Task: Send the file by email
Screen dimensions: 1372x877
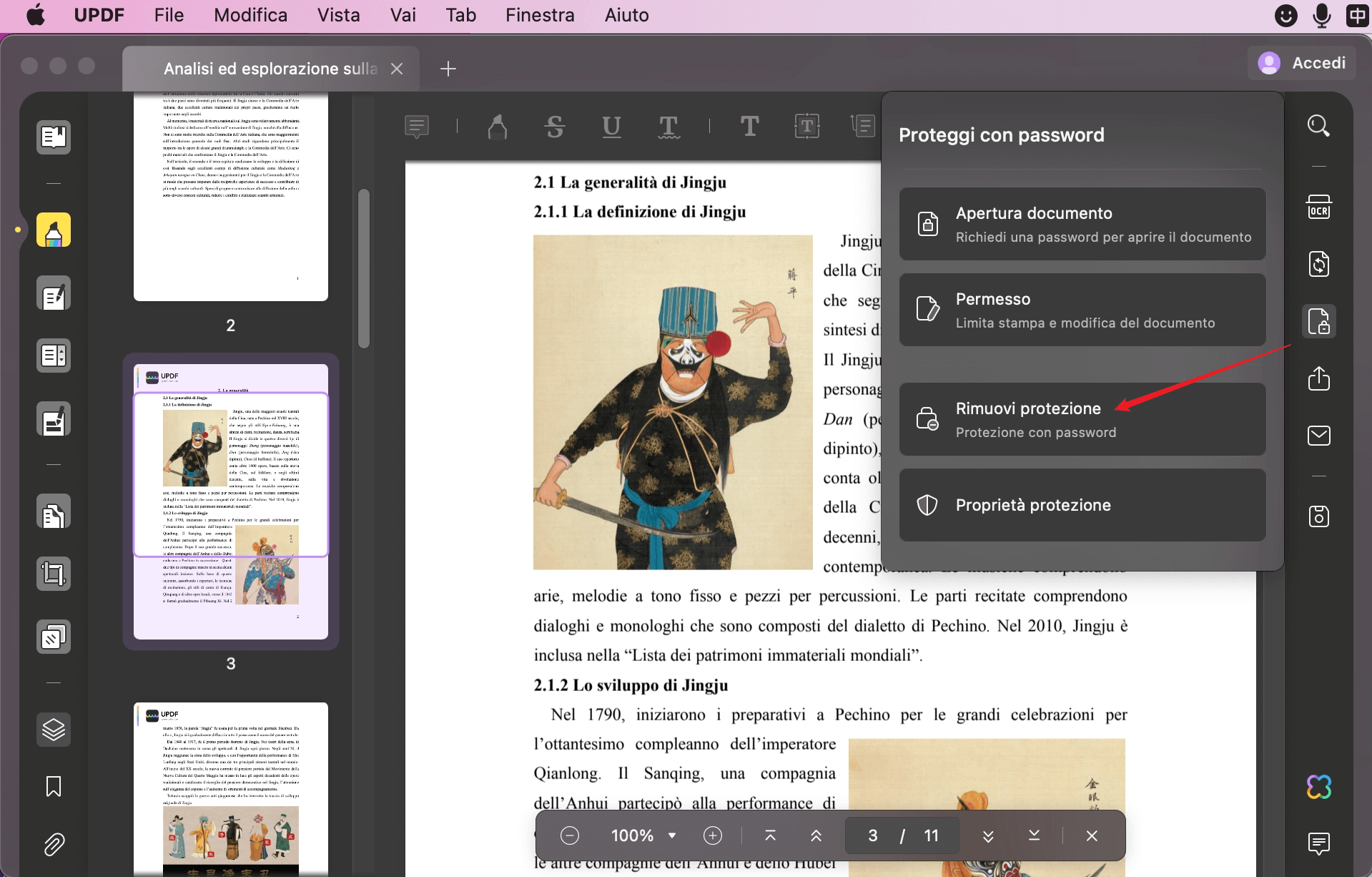Action: point(1319,436)
